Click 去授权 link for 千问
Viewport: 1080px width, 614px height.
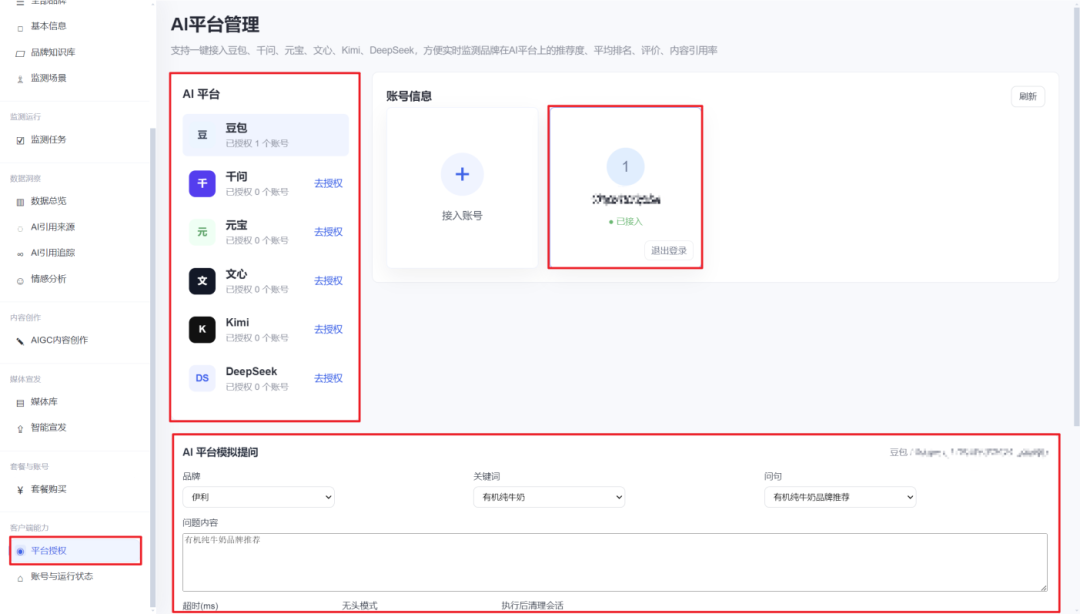click(328, 183)
